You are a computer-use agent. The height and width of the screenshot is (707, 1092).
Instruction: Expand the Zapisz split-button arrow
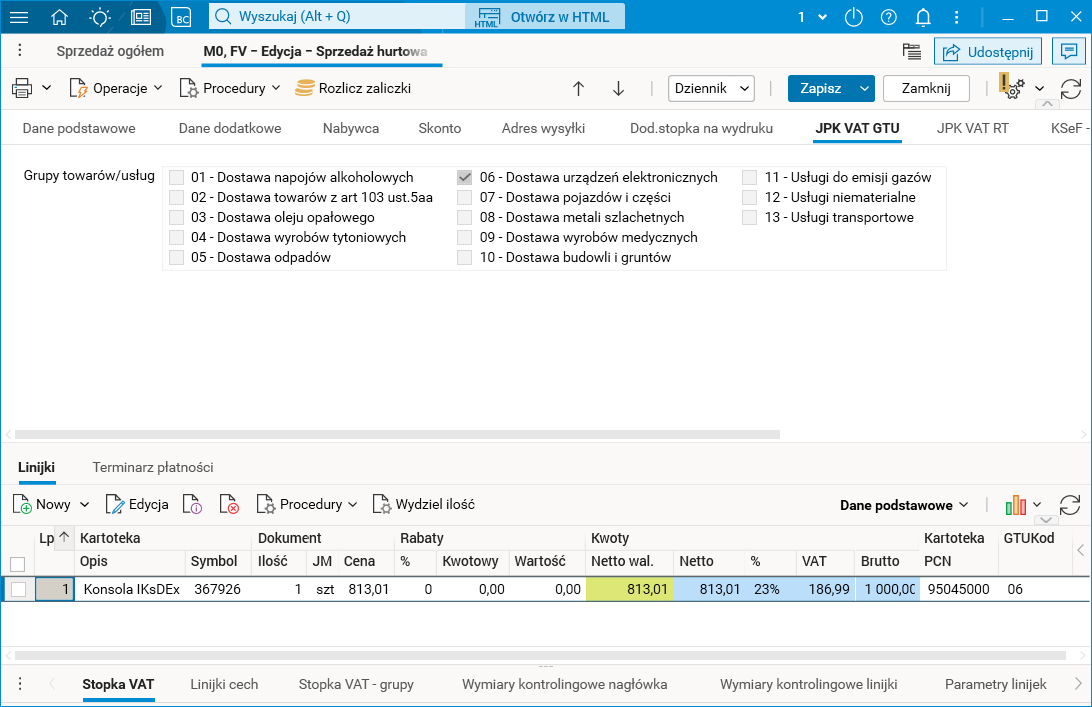point(864,88)
